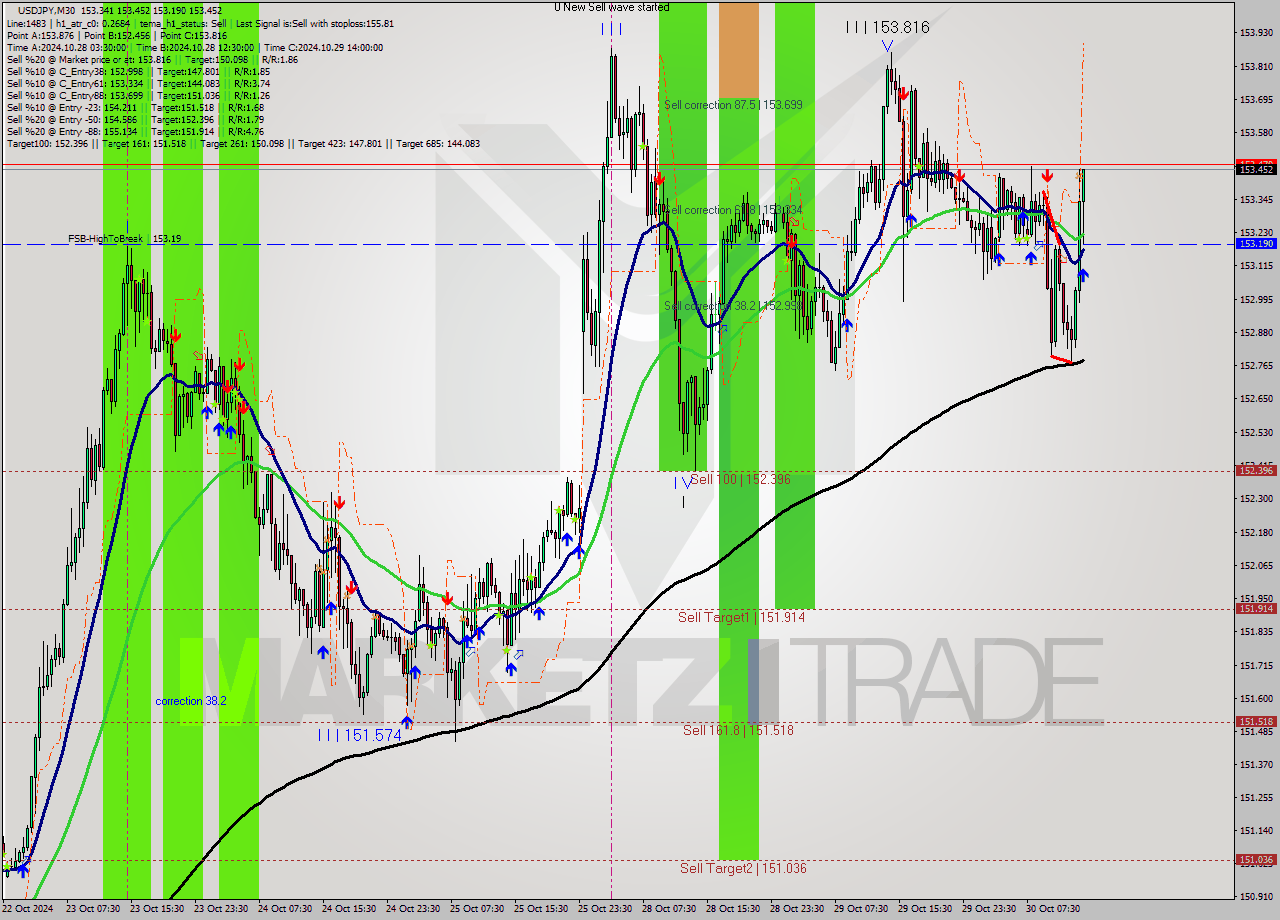Click the 151.715 price axis value

tap(1256, 665)
